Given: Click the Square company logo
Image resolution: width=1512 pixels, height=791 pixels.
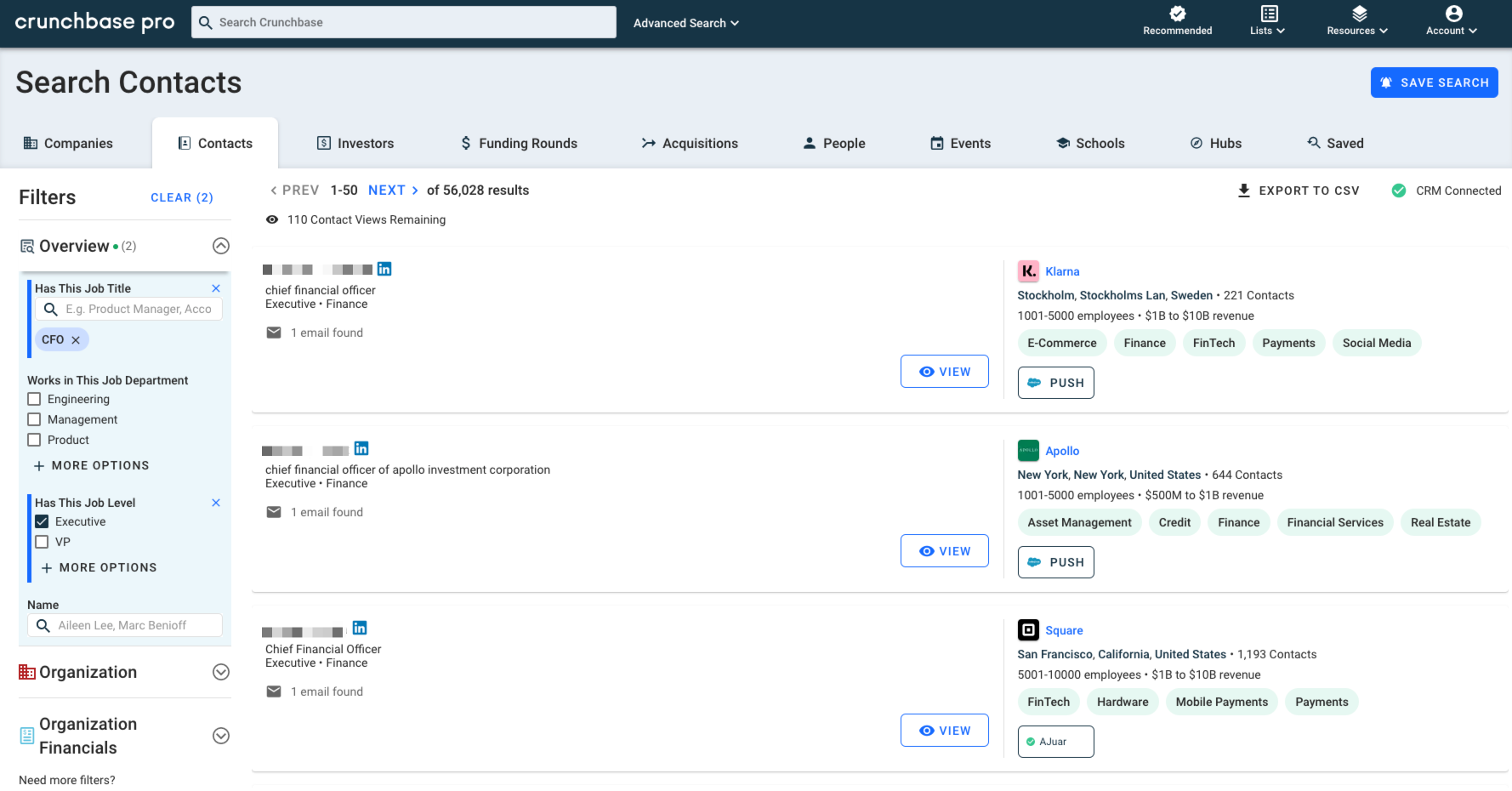Looking at the screenshot, I should tap(1028, 630).
